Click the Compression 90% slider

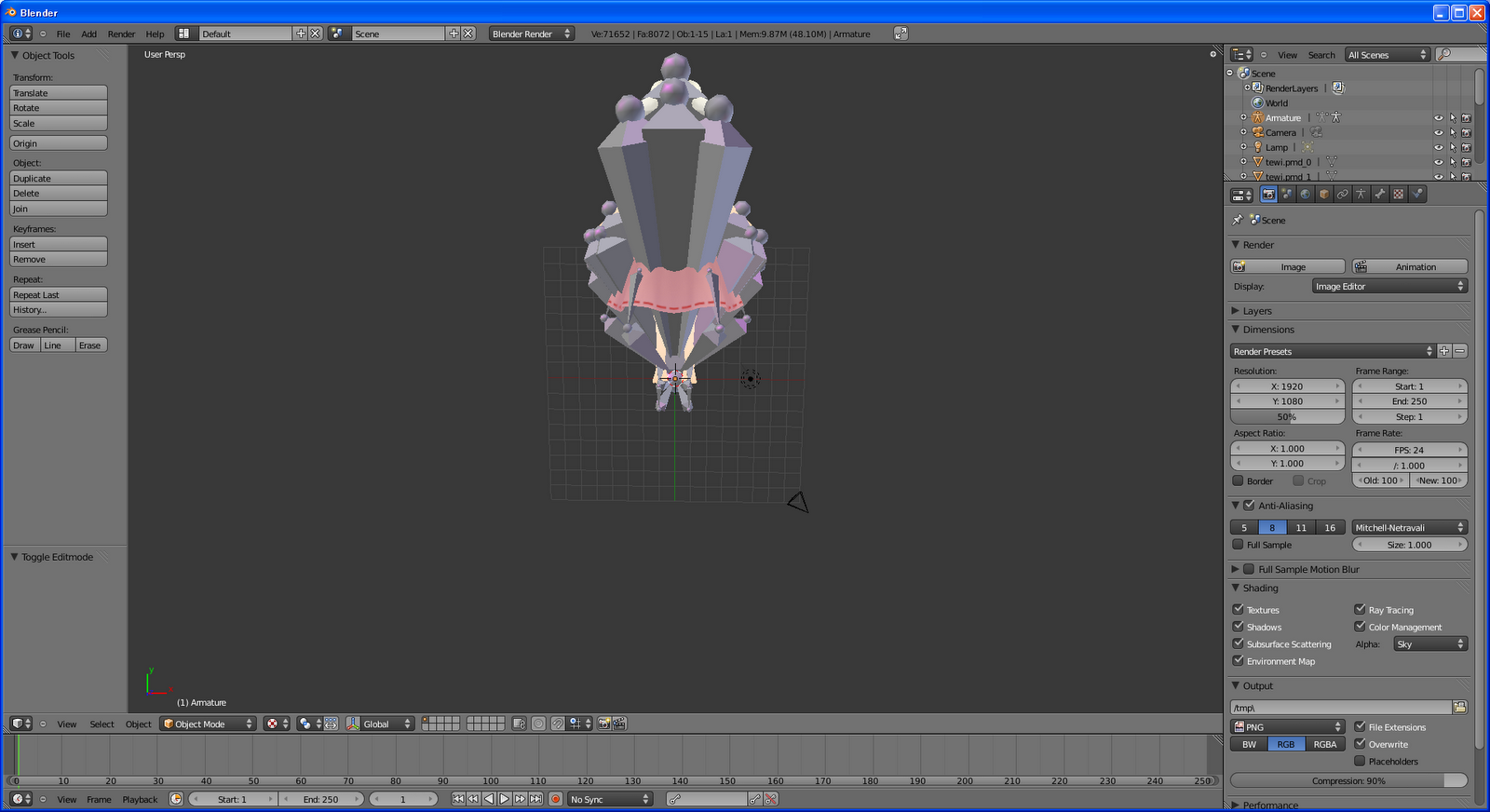coord(1348,780)
